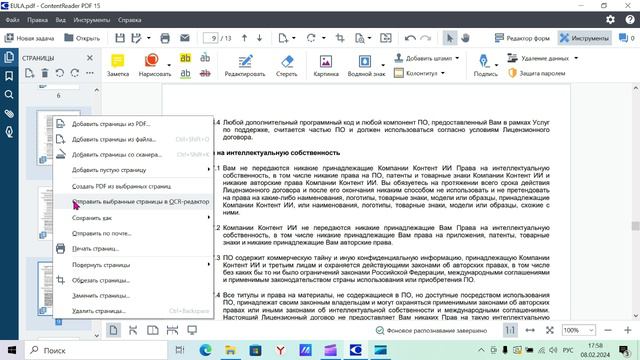Choose Send selected pages to OCR editor

click(x=133, y=202)
